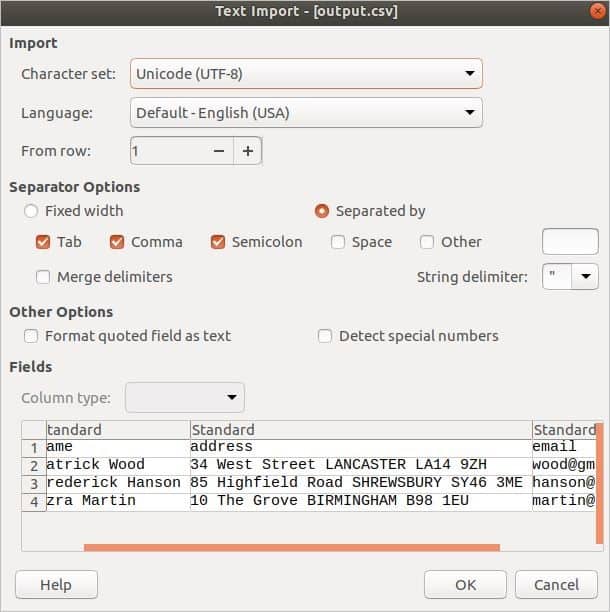The height and width of the screenshot is (612, 610).
Task: Decrease From row value with minus button
Action: pos(219,151)
